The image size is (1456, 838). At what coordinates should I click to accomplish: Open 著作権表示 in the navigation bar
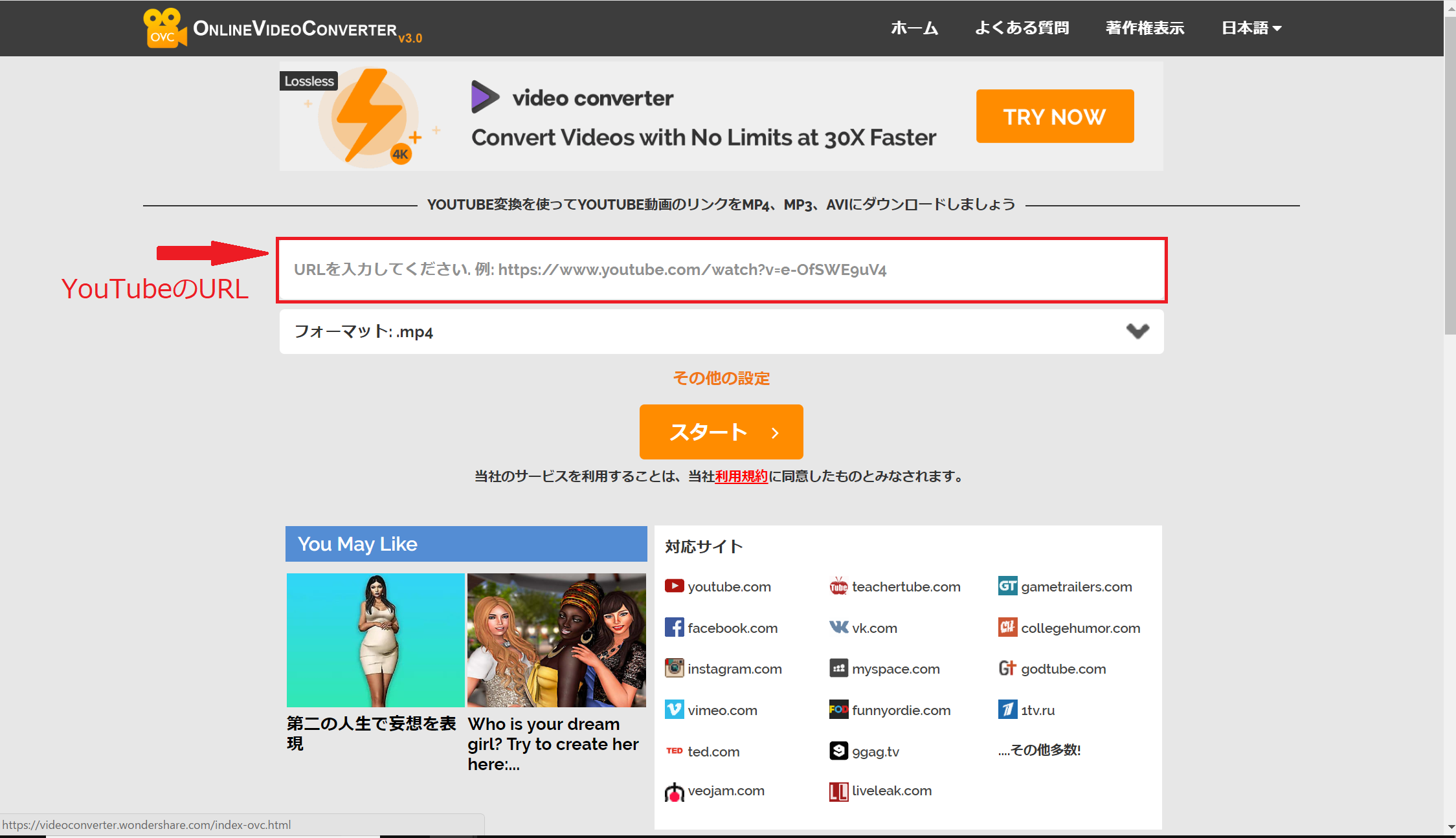coord(1145,28)
